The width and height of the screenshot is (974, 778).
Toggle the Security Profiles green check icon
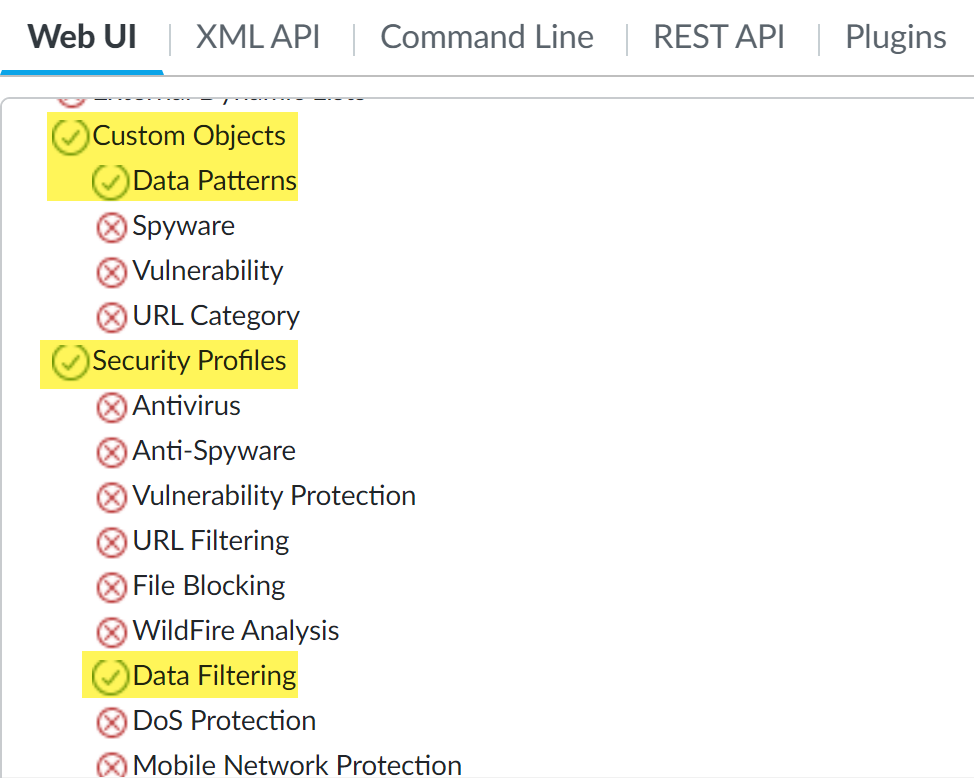pos(70,362)
